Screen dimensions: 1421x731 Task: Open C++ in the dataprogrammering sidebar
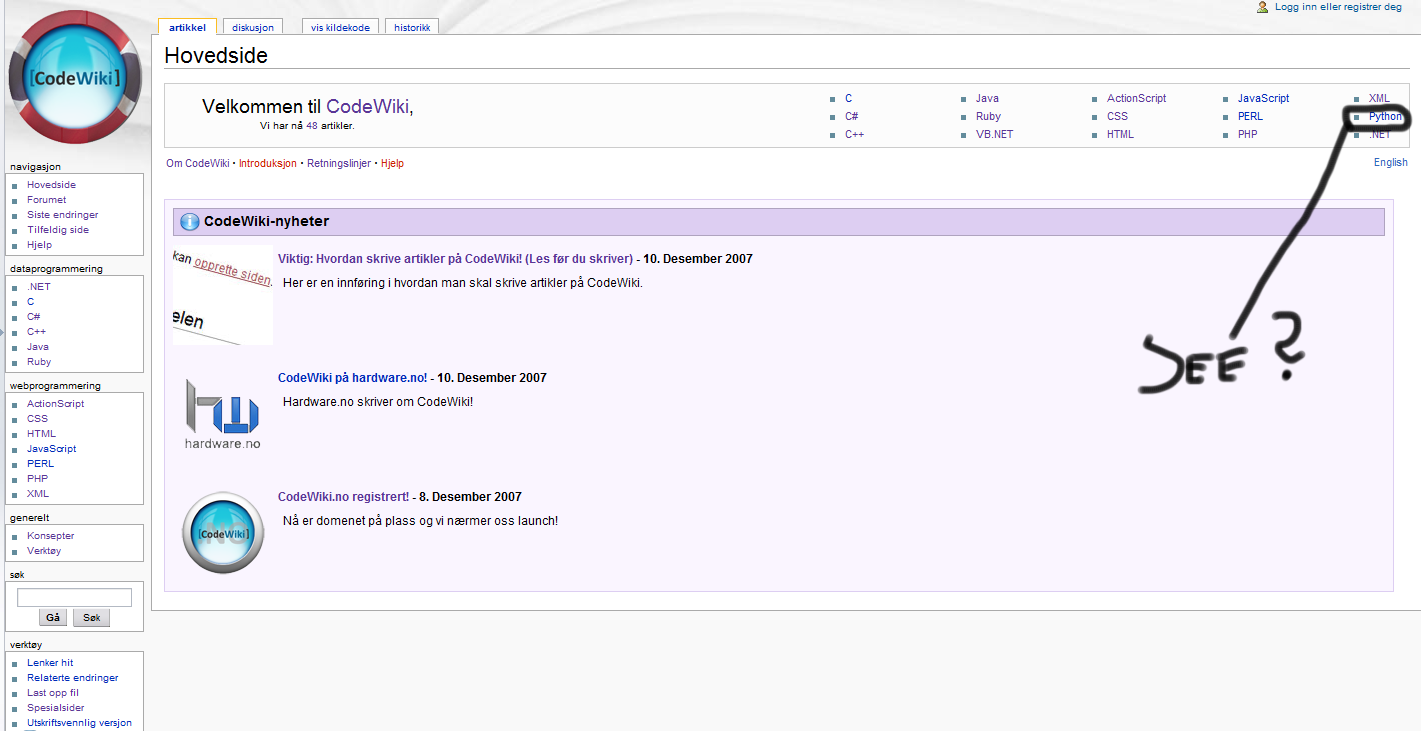[36, 332]
